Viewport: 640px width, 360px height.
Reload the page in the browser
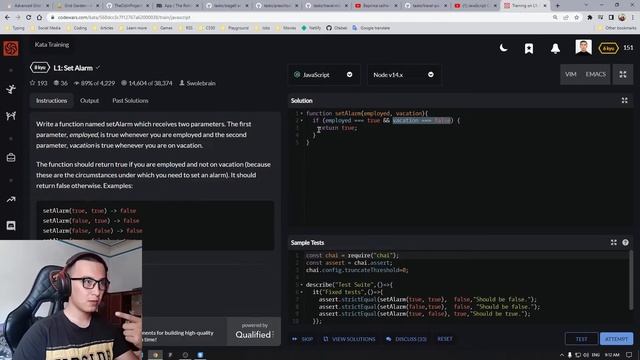click(28, 18)
